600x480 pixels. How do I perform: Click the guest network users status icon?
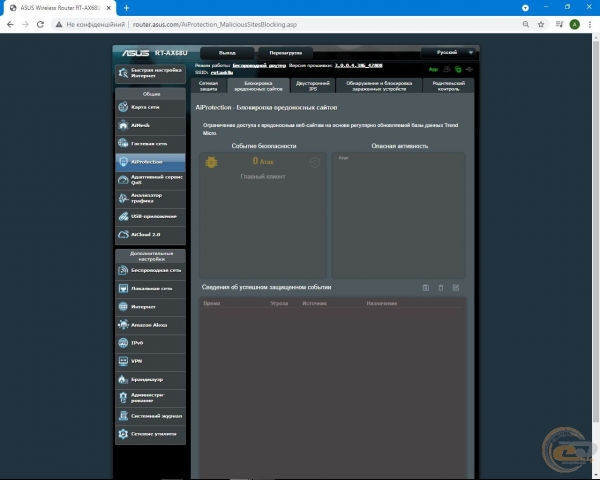coord(447,69)
